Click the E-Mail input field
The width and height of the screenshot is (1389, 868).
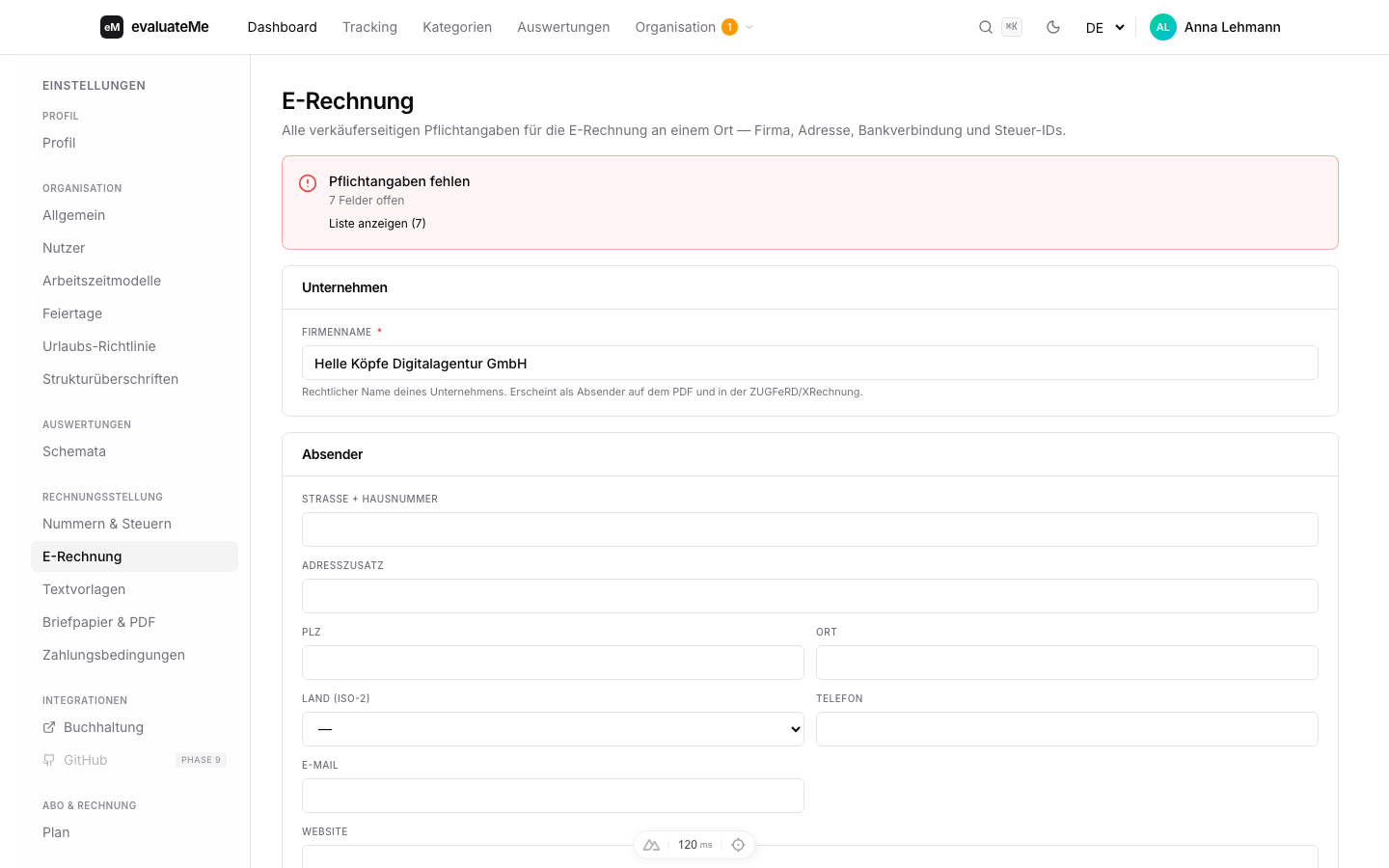[x=553, y=796]
